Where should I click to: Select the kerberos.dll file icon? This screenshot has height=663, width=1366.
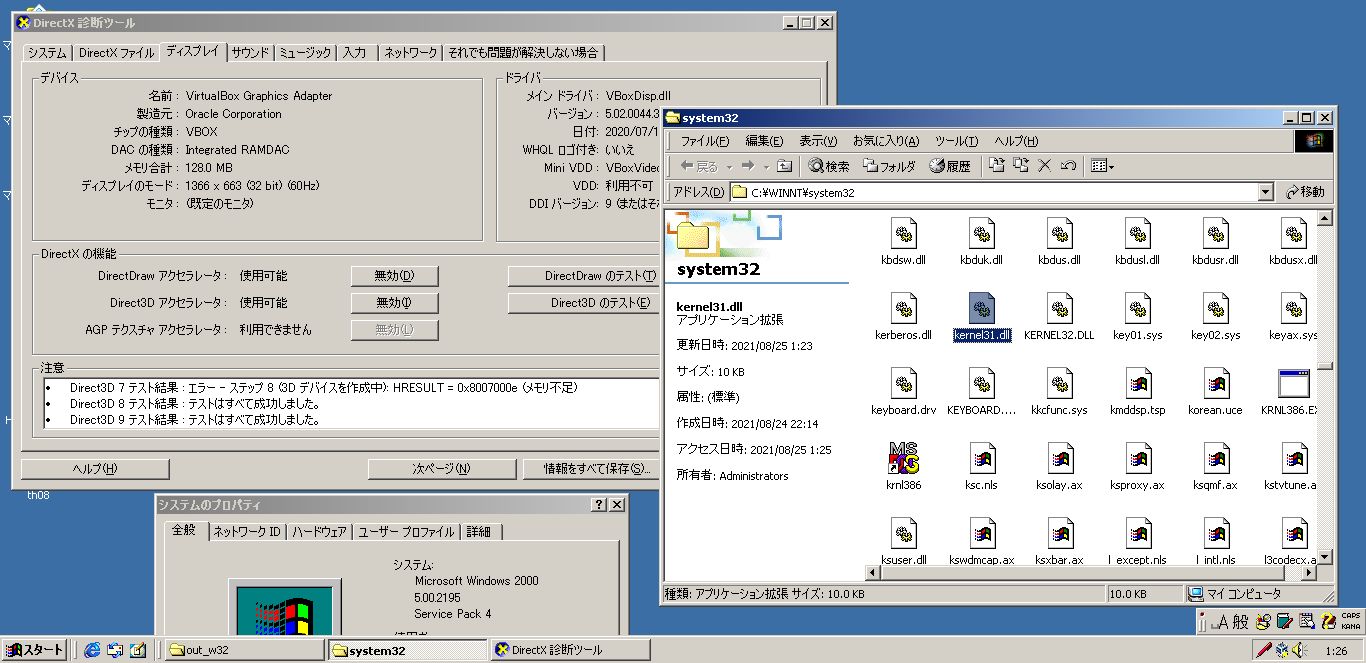[x=904, y=309]
